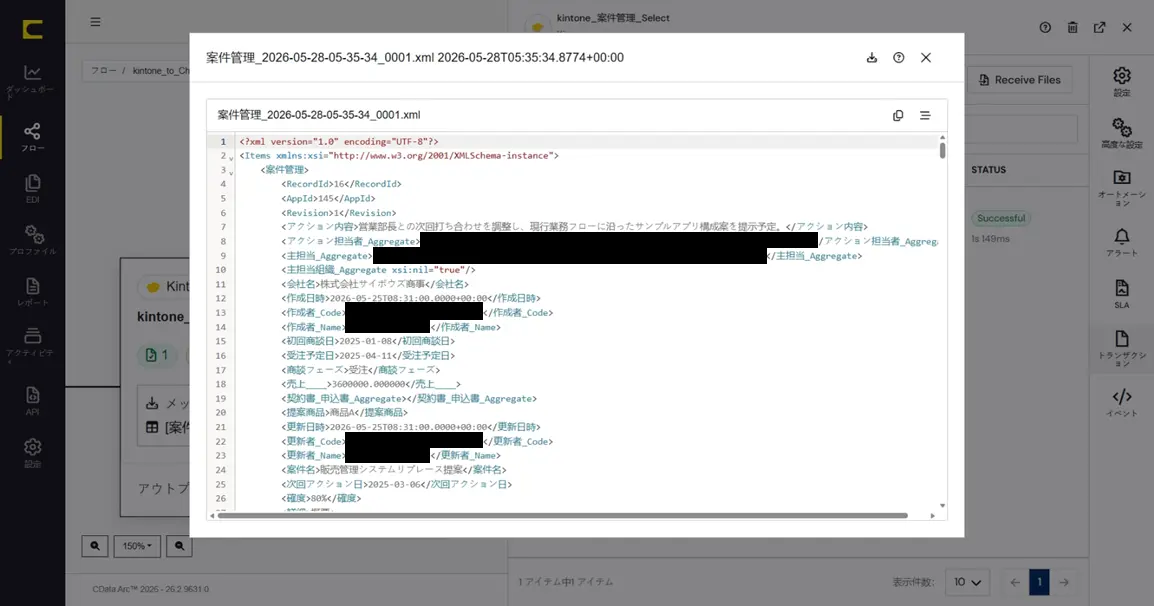Click the 次回アクション日 2025-03-06 line
Viewport: 1154px width, 606px height.
click(x=396, y=485)
